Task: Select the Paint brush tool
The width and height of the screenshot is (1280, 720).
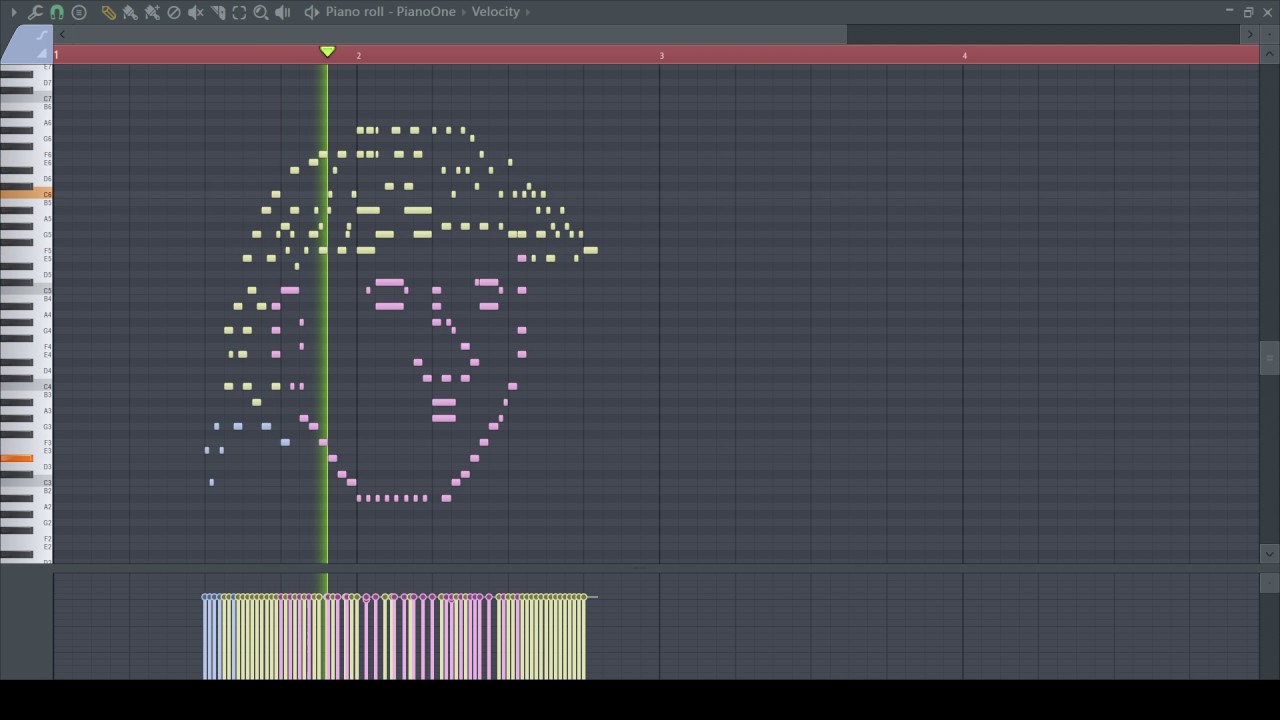Action: click(130, 12)
